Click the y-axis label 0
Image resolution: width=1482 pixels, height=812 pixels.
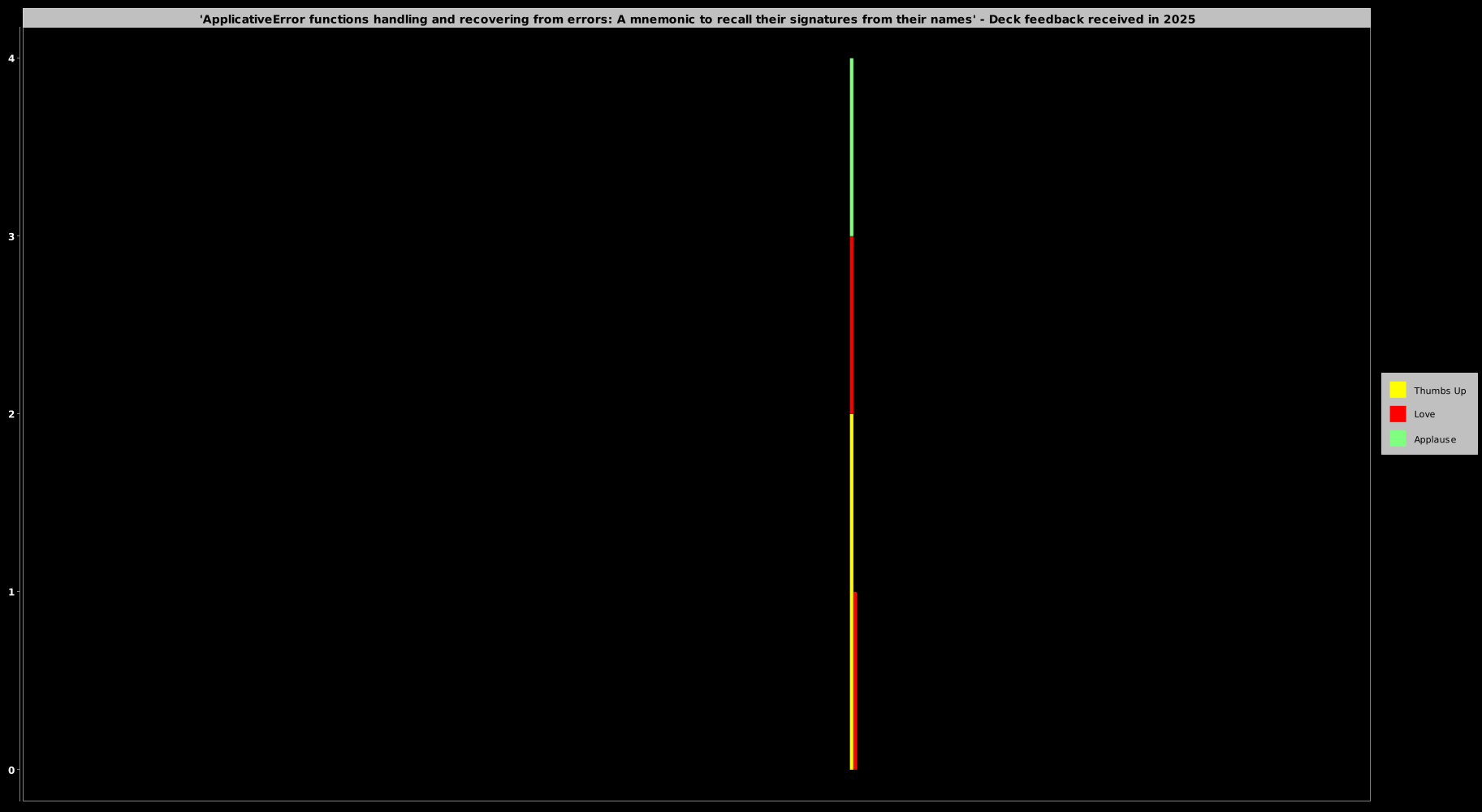[11, 770]
